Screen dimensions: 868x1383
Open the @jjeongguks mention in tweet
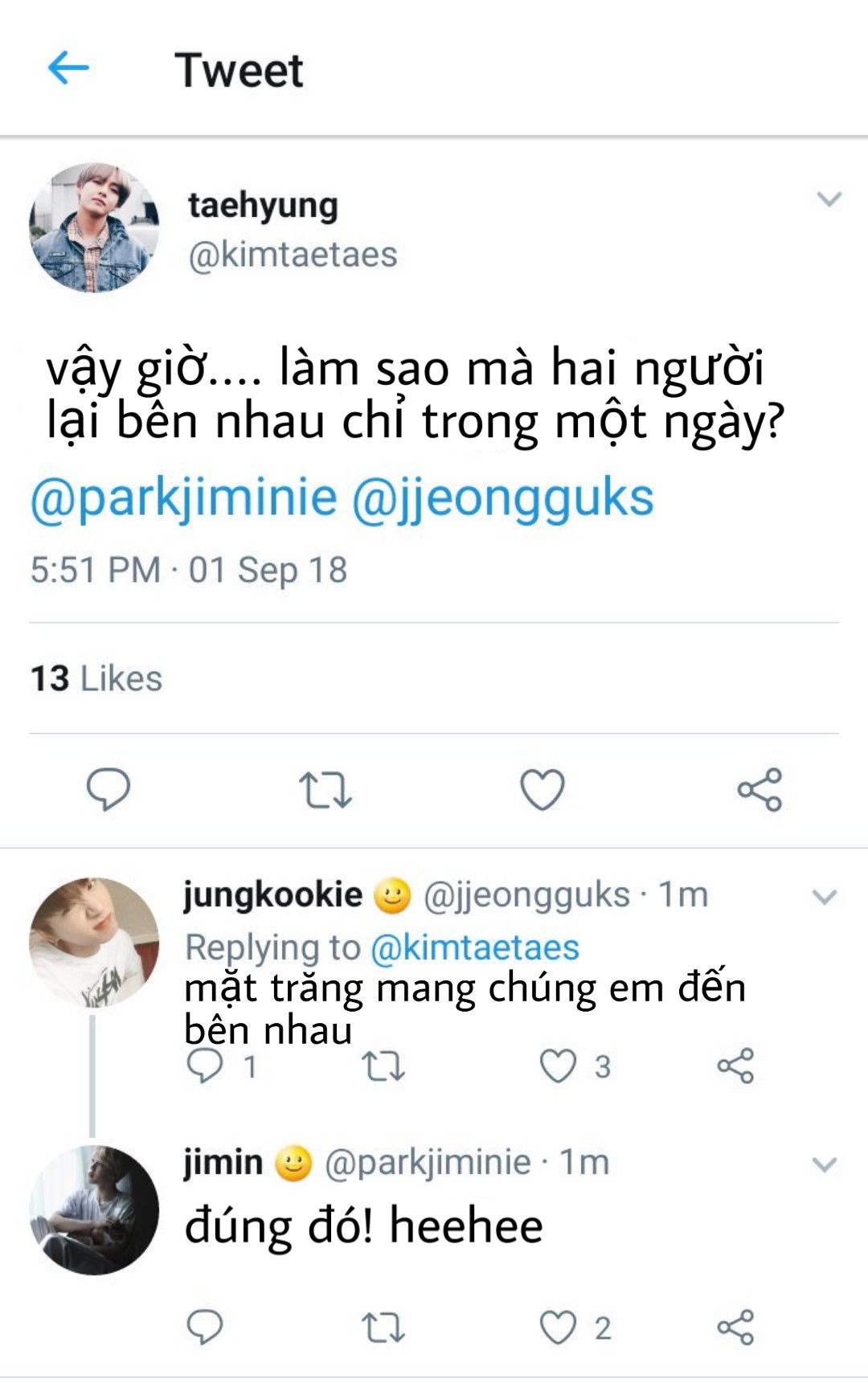[x=503, y=498]
